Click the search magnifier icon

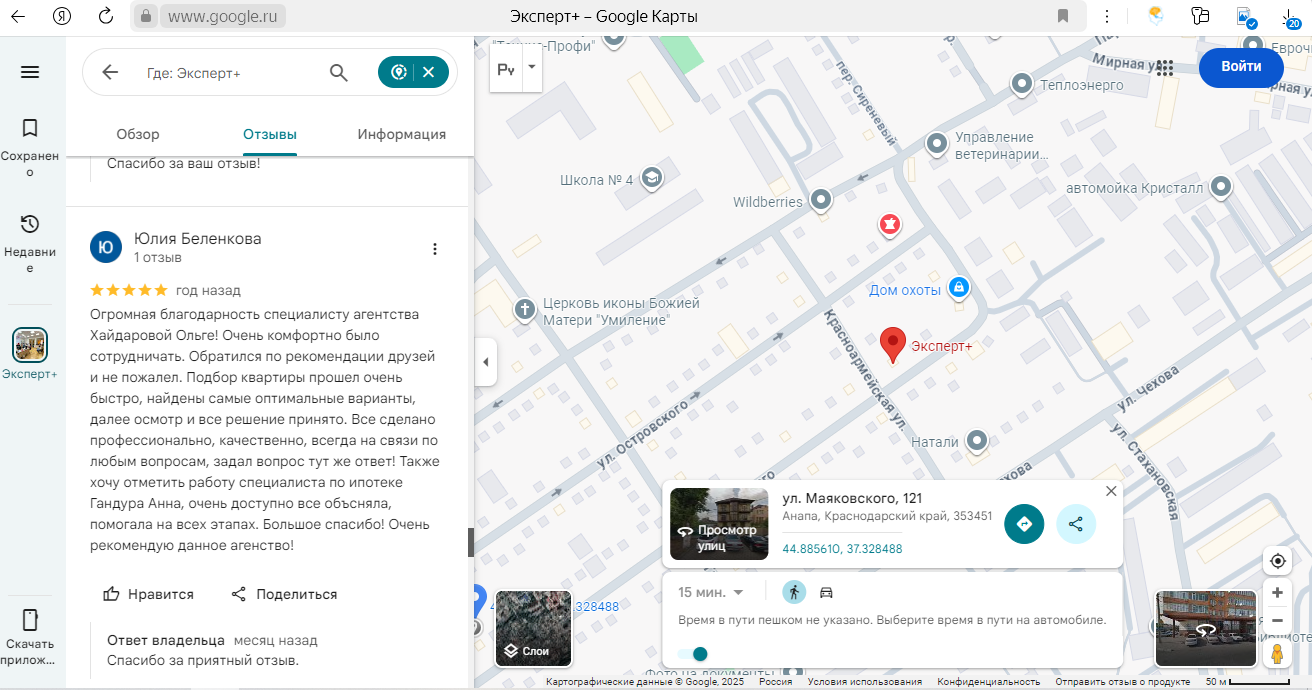coord(339,72)
